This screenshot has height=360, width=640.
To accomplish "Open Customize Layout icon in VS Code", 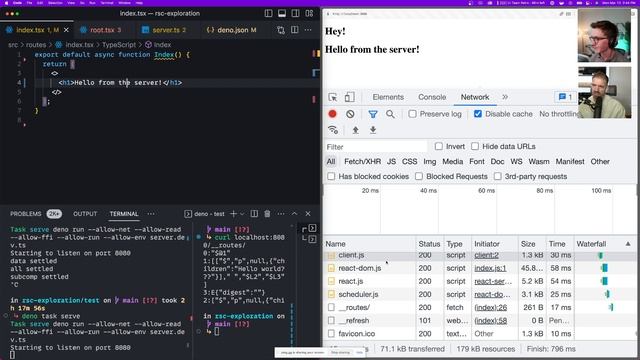I will click(309, 13).
